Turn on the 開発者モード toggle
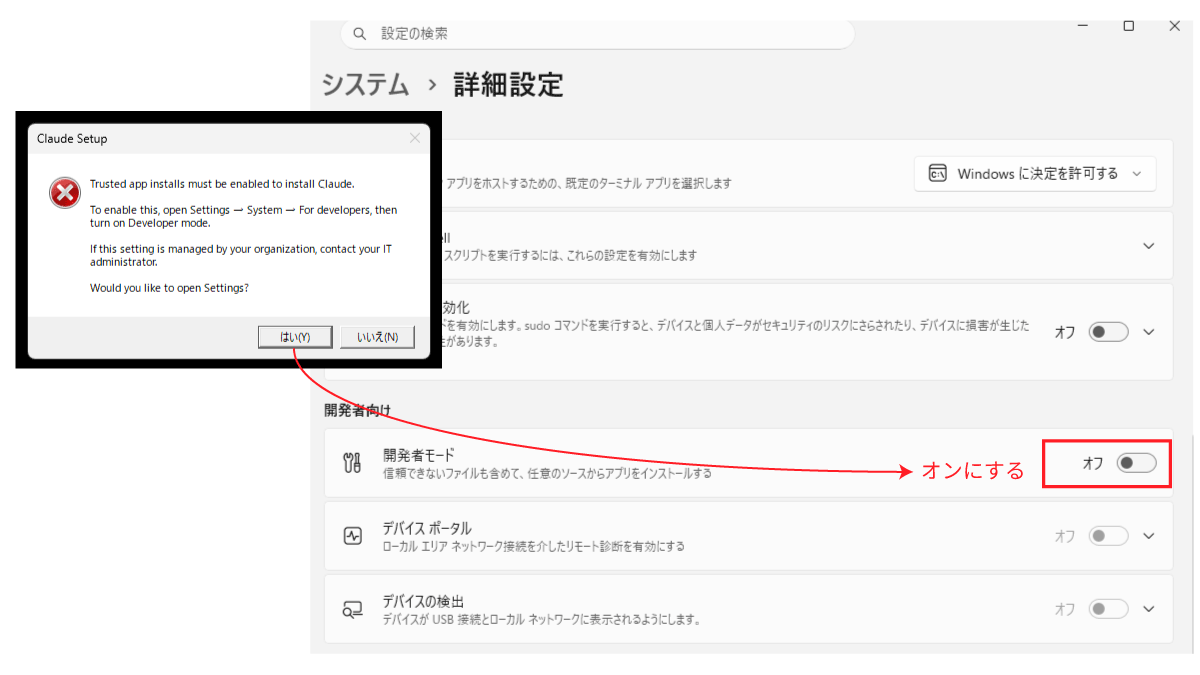Screen dimensions: 1200x675 [1136, 463]
